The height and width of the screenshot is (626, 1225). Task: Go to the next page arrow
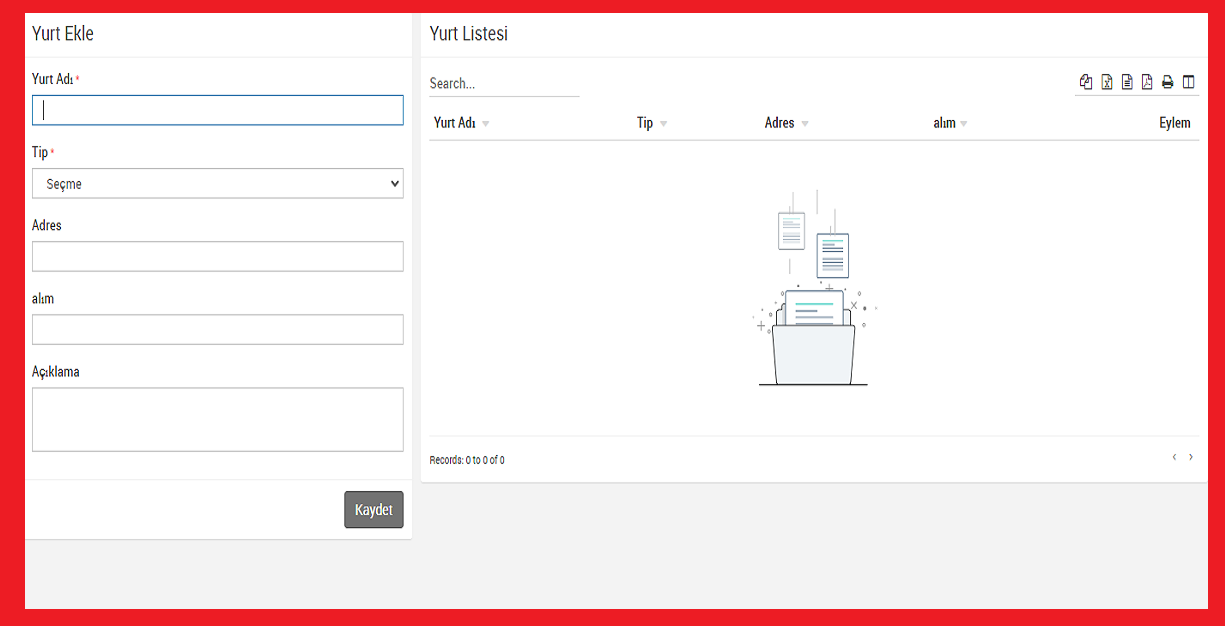(x=1191, y=457)
